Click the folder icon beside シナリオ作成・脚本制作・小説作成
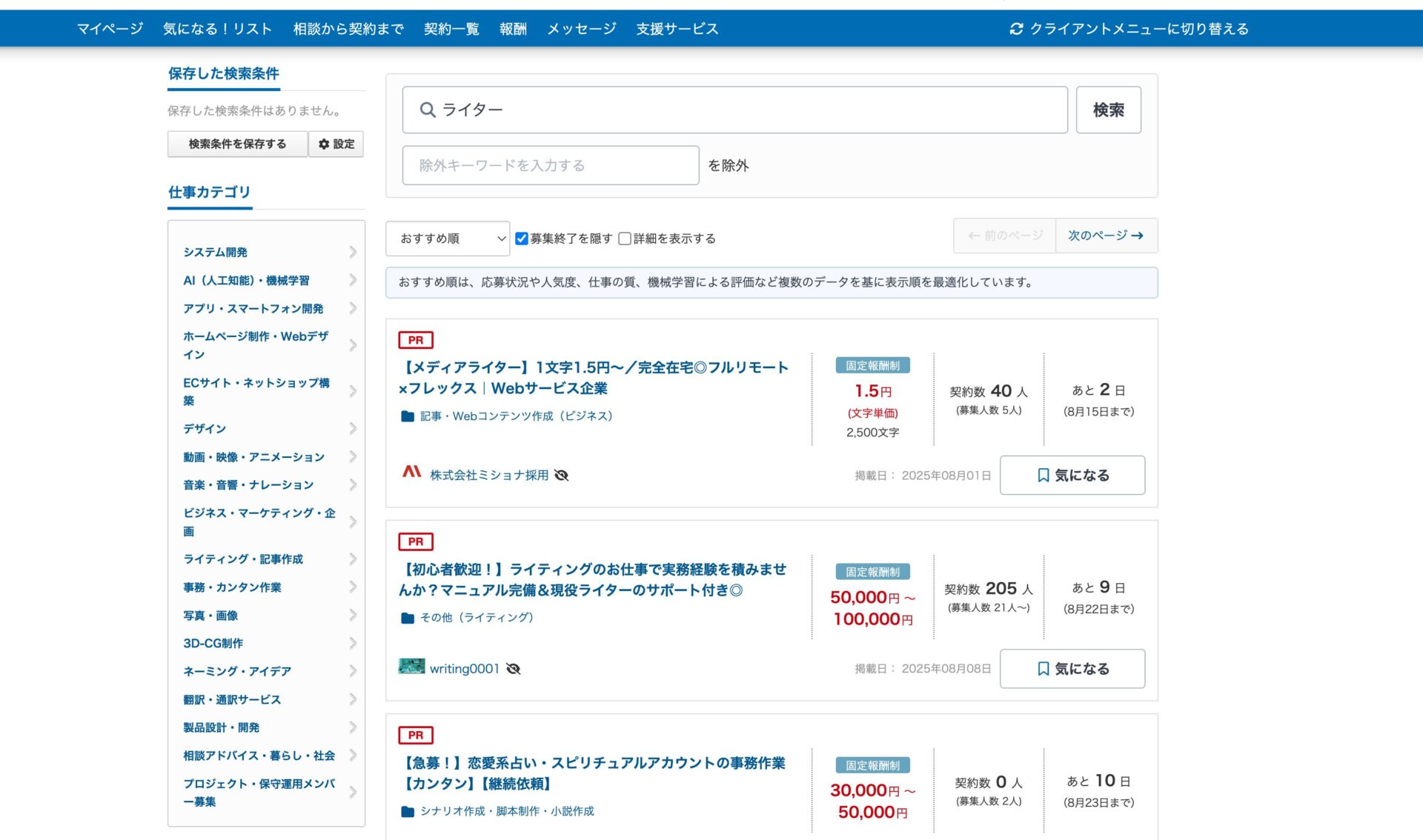 point(408,811)
